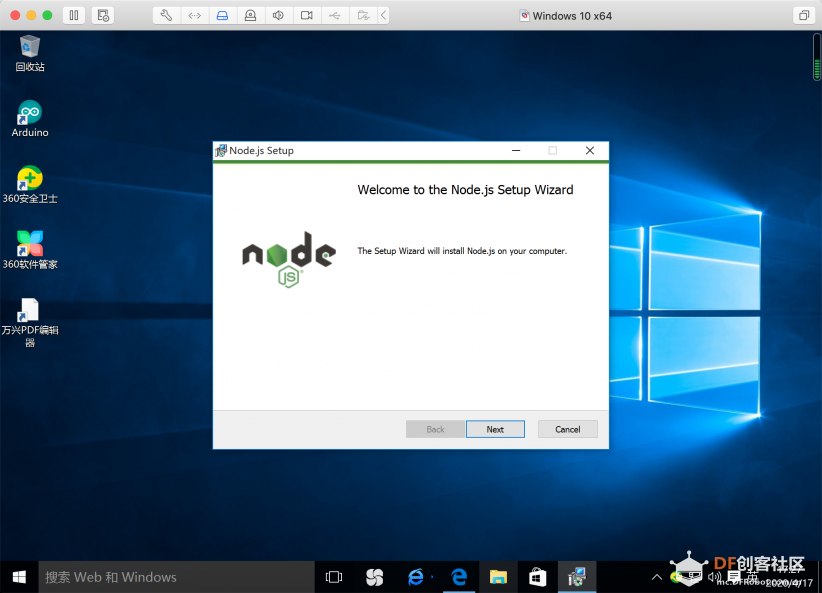Click the network adapter toolbar icon
Screen dimensions: 822x593
pos(194,15)
